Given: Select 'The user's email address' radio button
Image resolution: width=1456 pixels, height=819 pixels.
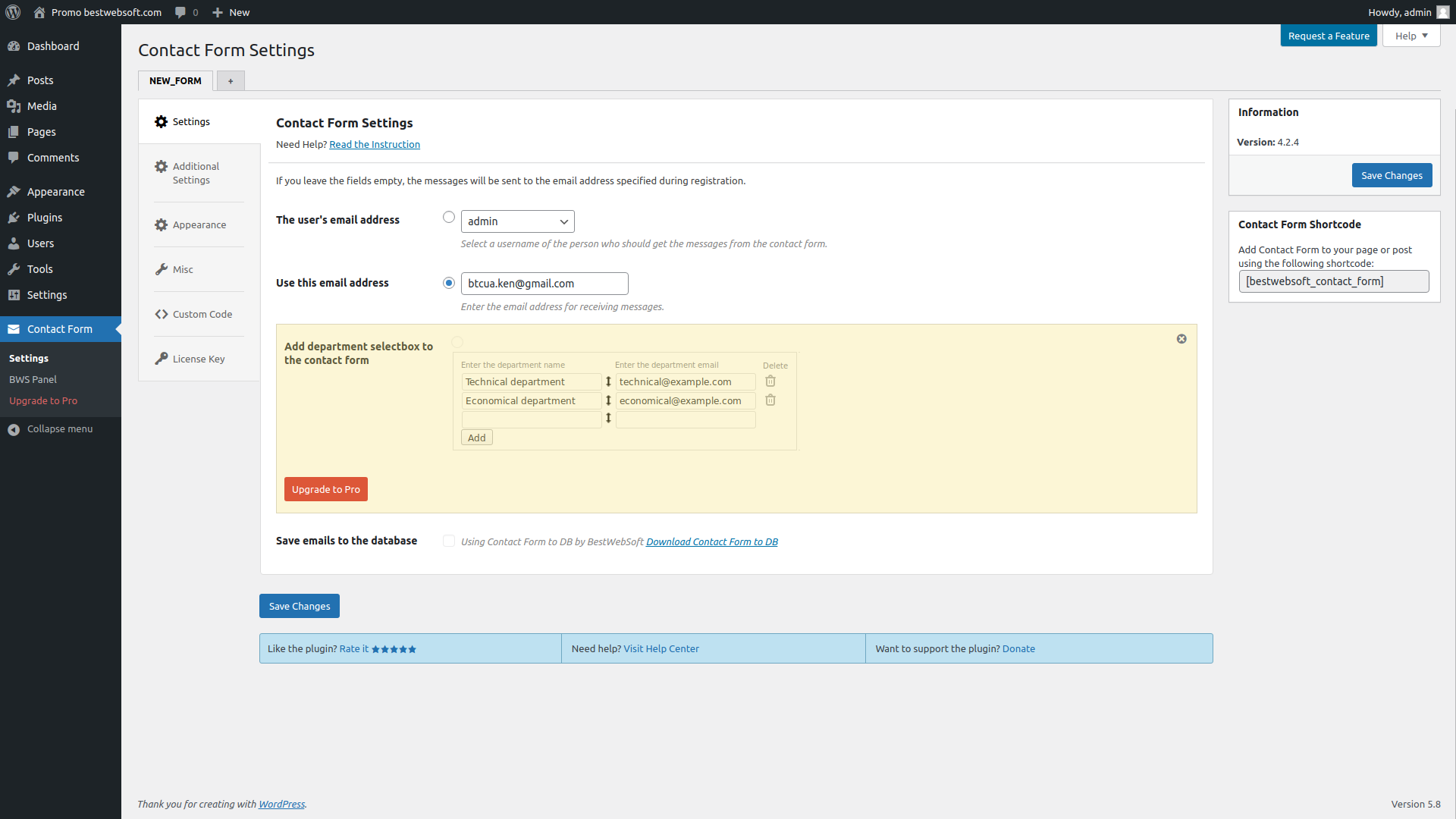Looking at the screenshot, I should pos(449,217).
